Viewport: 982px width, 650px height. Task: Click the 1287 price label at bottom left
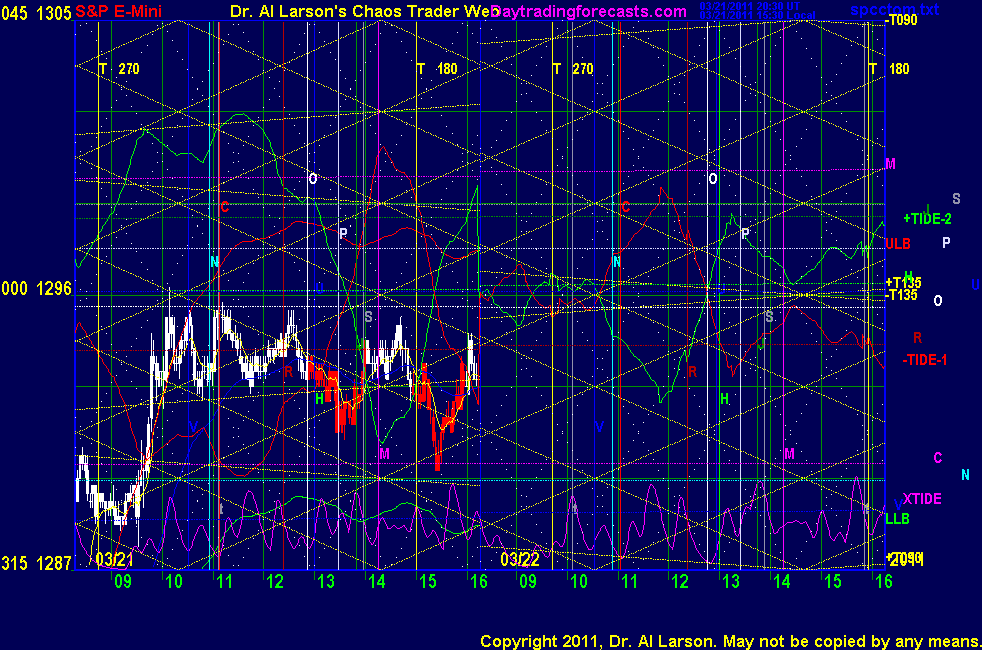point(54,564)
